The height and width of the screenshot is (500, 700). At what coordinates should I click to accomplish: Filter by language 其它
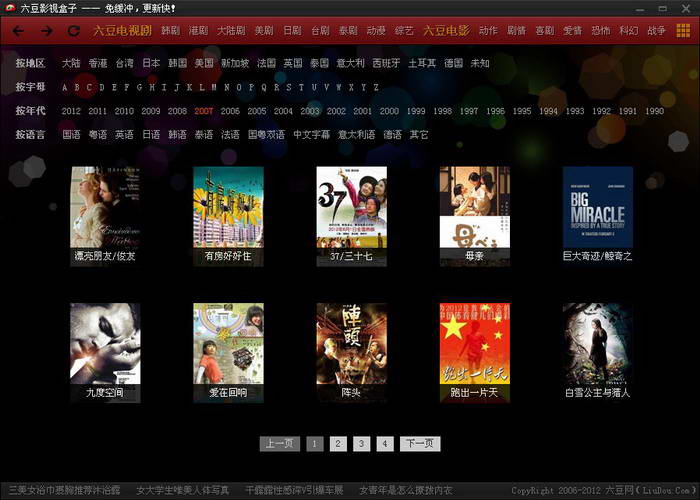419,134
